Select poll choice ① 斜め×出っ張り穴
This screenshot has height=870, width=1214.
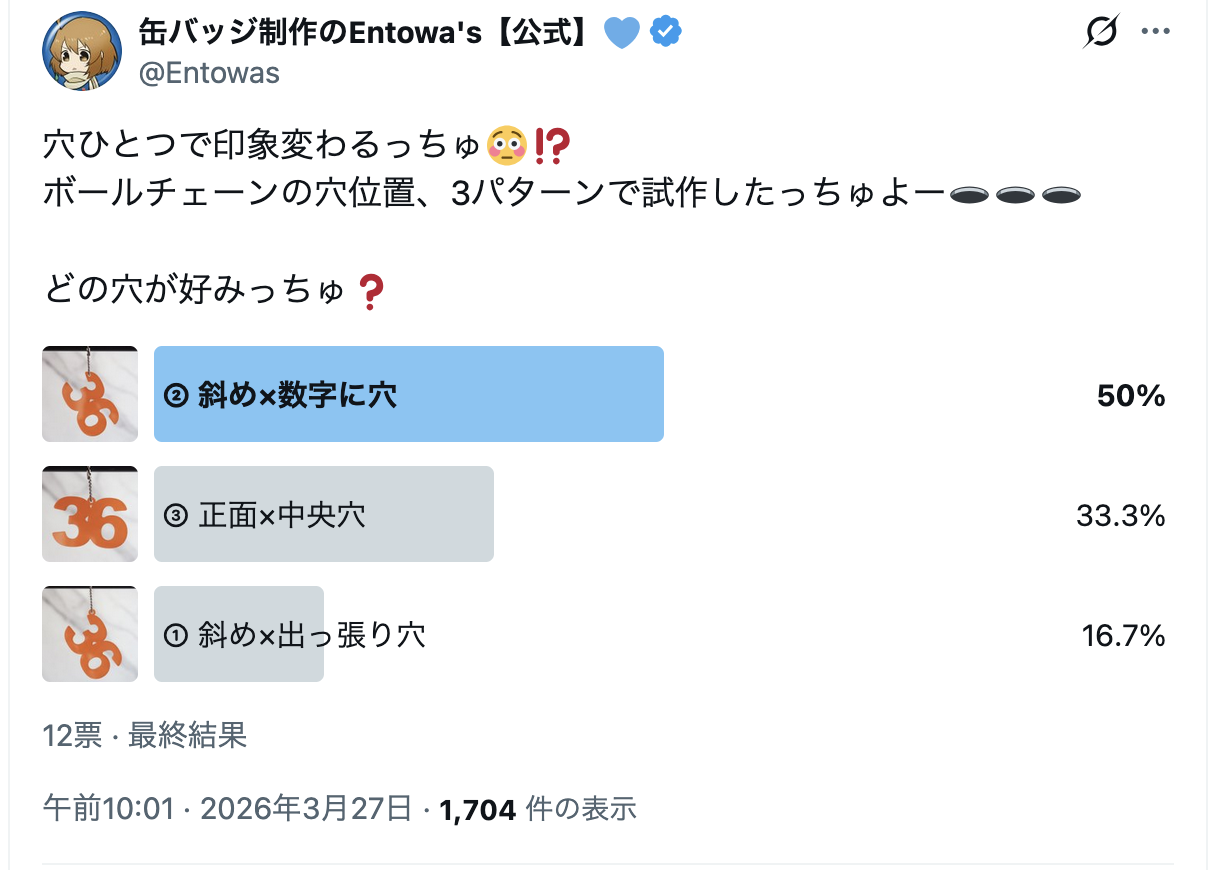(238, 634)
